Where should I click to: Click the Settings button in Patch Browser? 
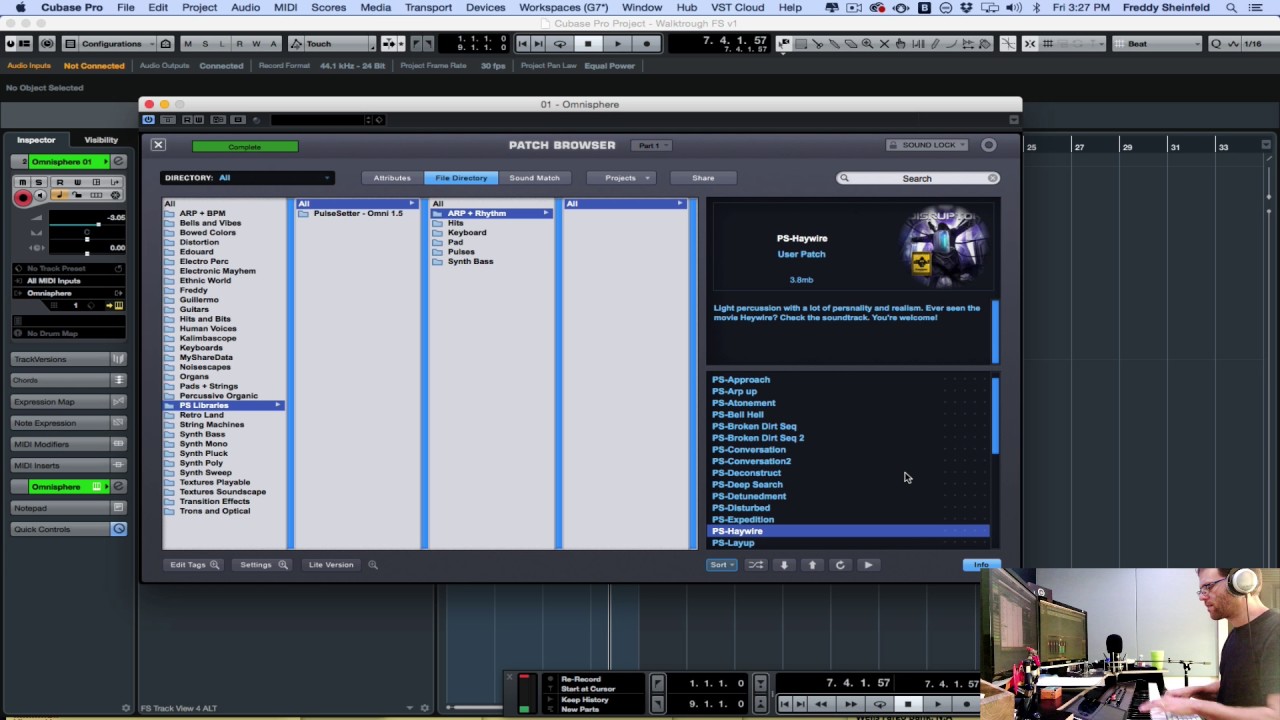[262, 565]
